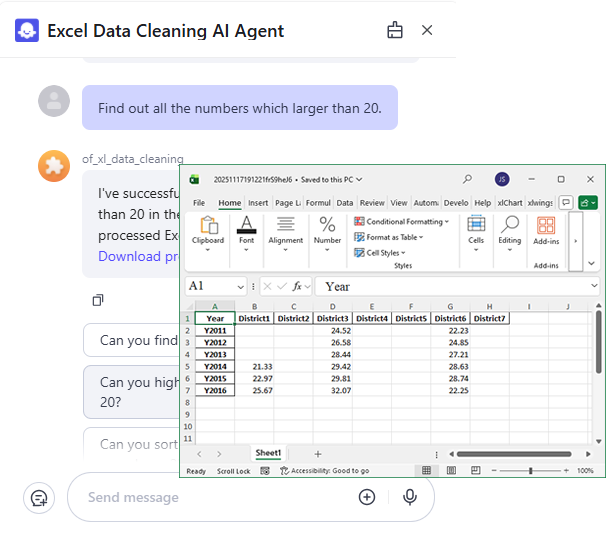Open Format as Table options
606x533 pixels.
(x=388, y=237)
